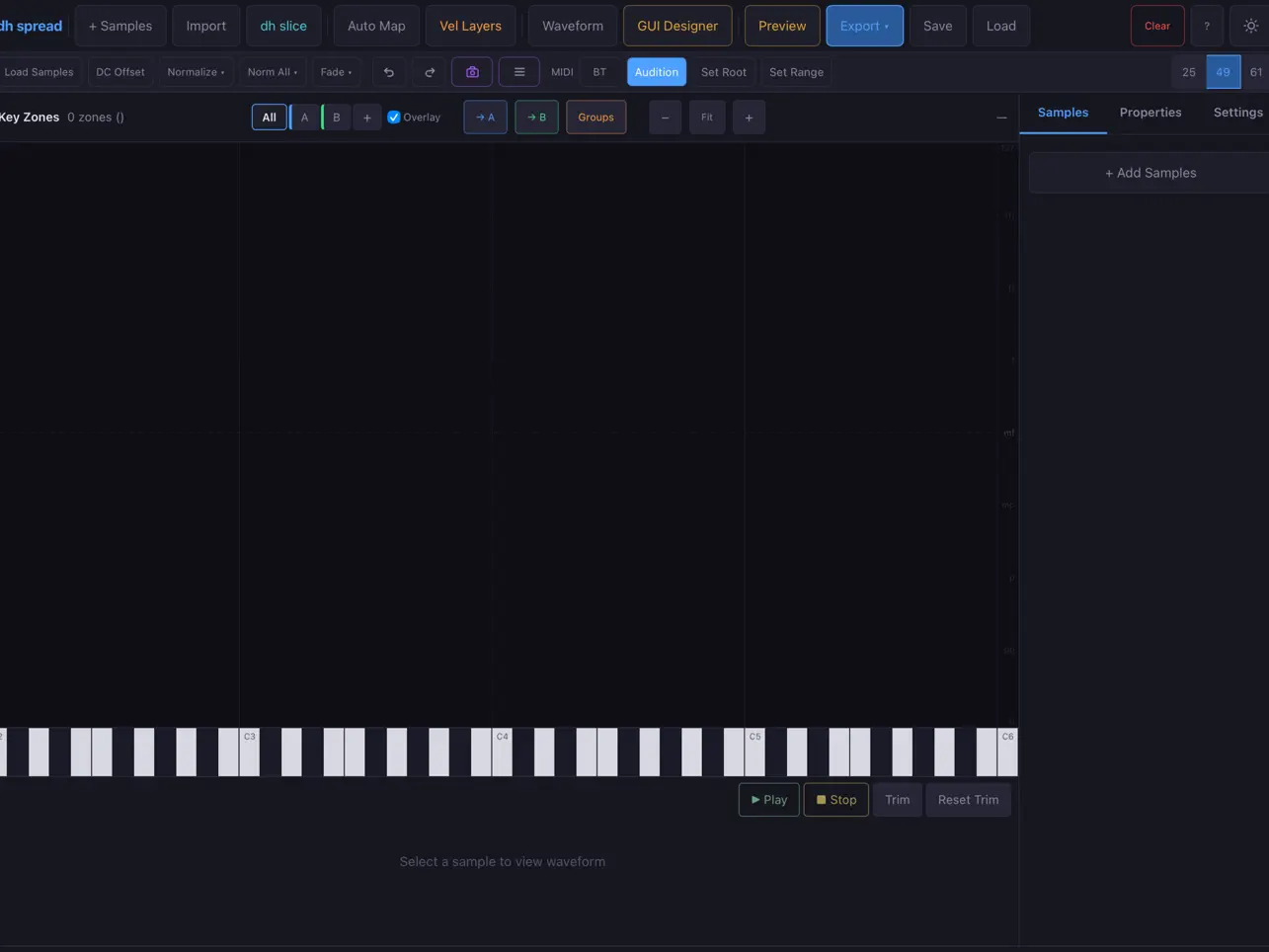
Task: Toggle BT connection
Action: [x=599, y=72]
